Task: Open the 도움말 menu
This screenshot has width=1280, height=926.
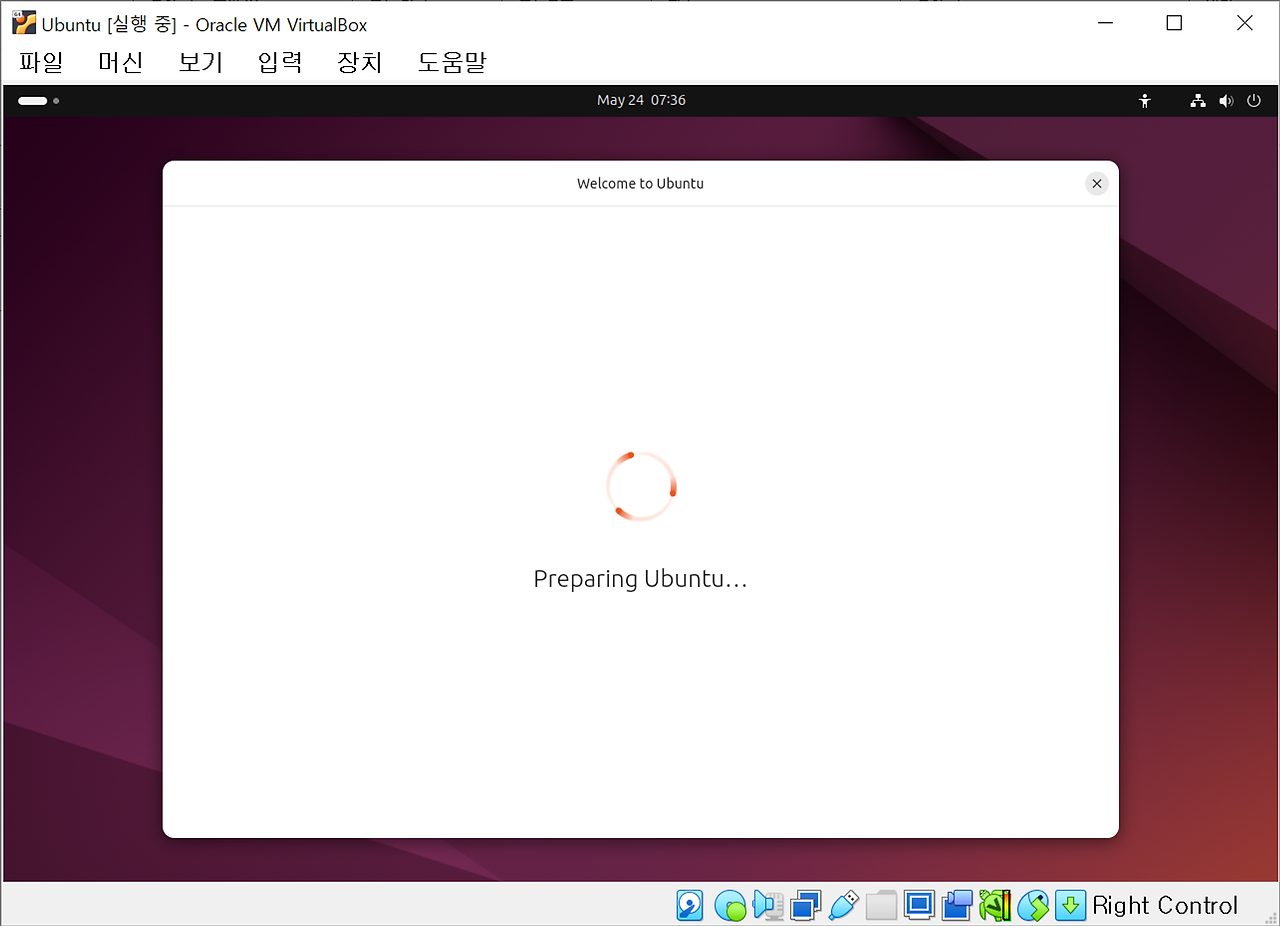Action: coord(452,62)
